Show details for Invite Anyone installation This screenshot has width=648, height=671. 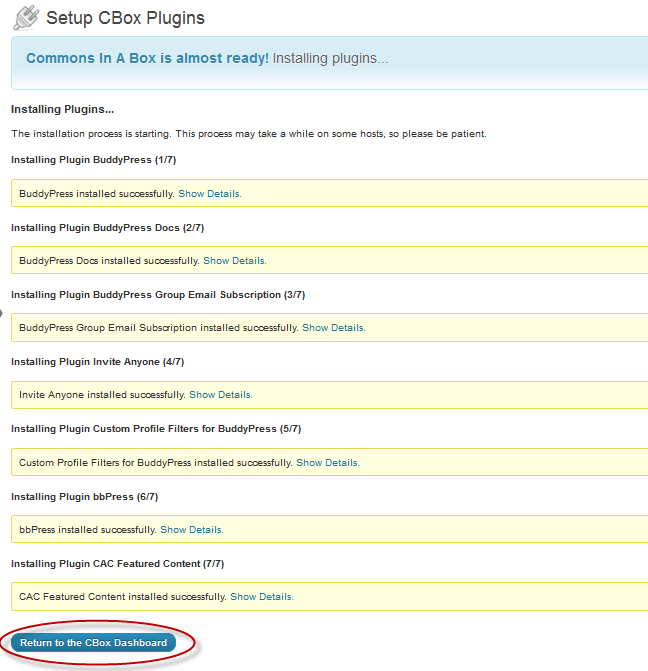(221, 395)
